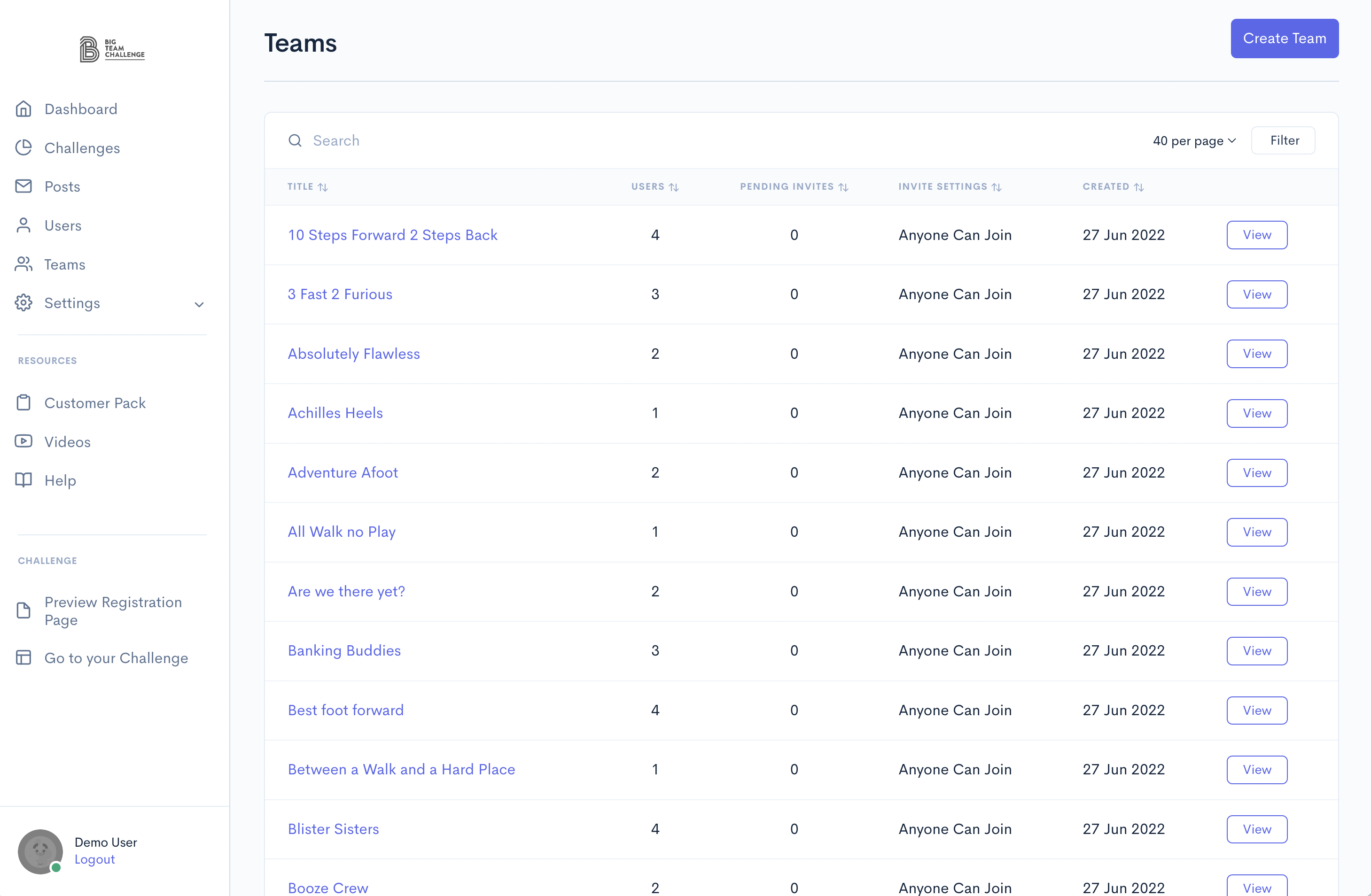Viewport: 1371px width, 896px height.
Task: Open the Videos resource
Action: pyautogui.click(x=67, y=442)
